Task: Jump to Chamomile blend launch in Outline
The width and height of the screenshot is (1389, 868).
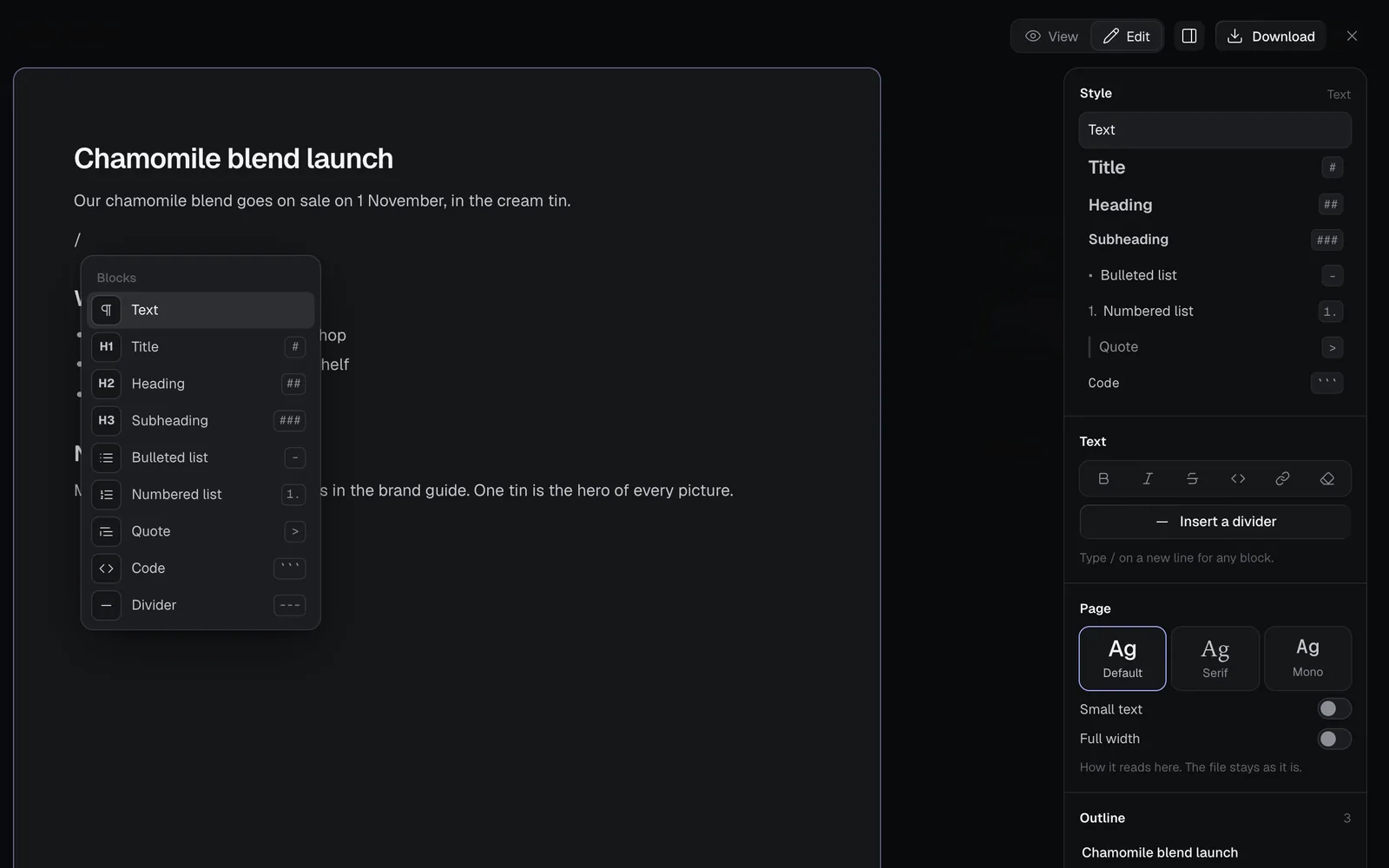Action: [1160, 852]
